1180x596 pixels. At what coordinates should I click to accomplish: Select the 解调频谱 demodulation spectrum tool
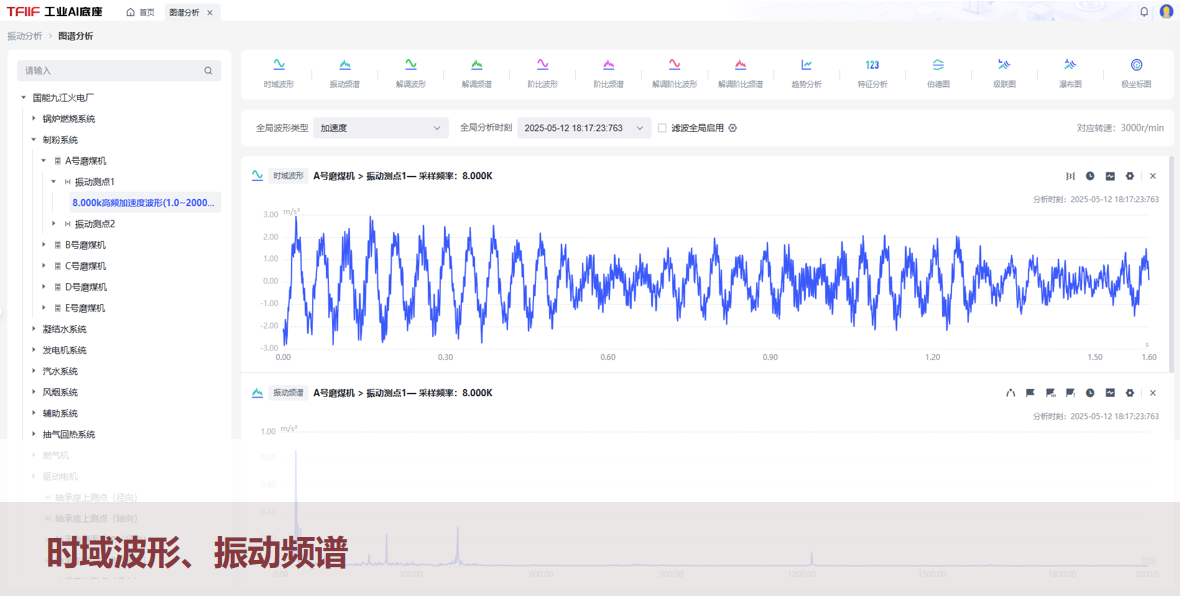click(476, 73)
